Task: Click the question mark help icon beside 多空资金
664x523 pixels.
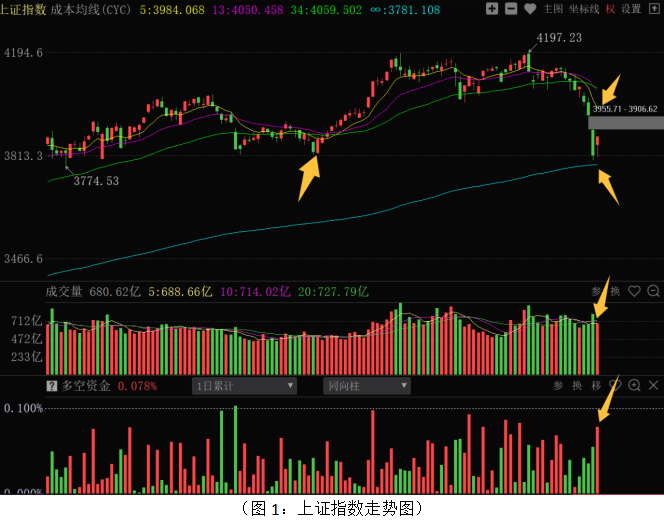Action: [x=52, y=385]
